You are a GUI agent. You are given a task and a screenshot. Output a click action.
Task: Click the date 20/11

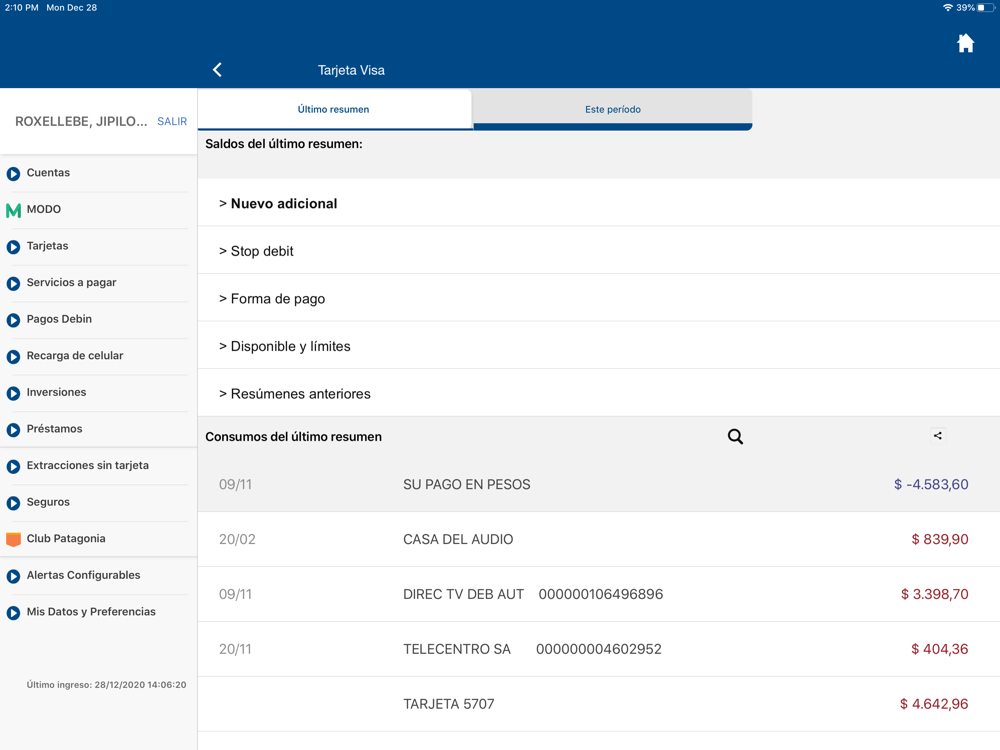(x=235, y=649)
